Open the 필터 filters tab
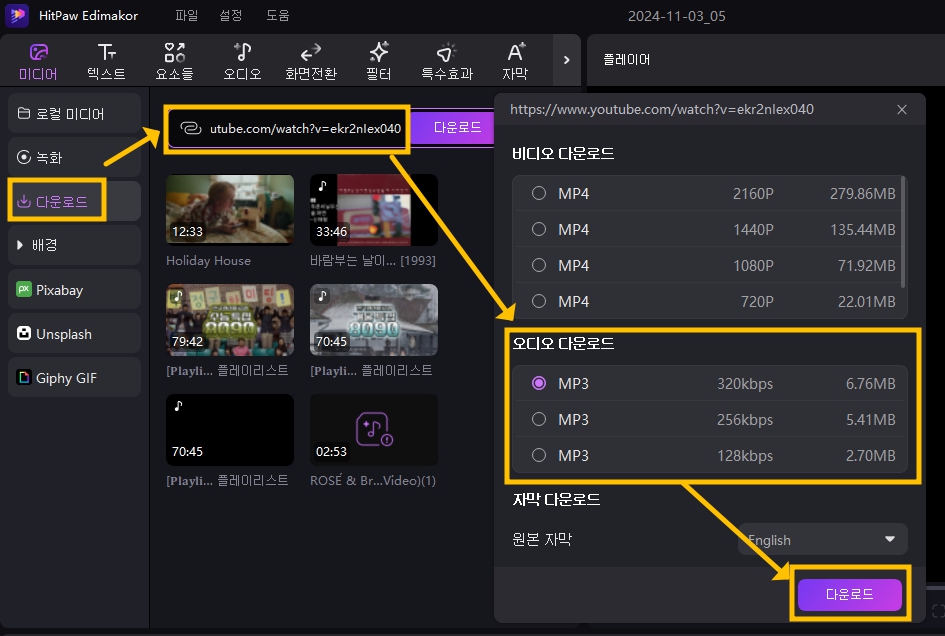The width and height of the screenshot is (945, 636). click(x=378, y=61)
